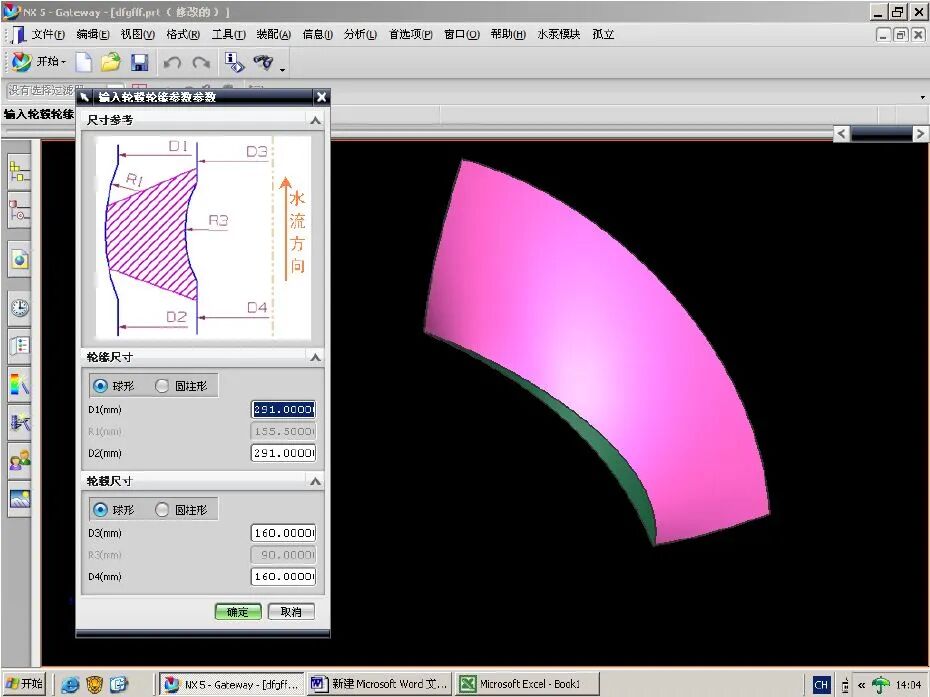Screen dimensions: 930x697
Task: Click the third quick launch icon with the blue arrow
Action: (119, 685)
